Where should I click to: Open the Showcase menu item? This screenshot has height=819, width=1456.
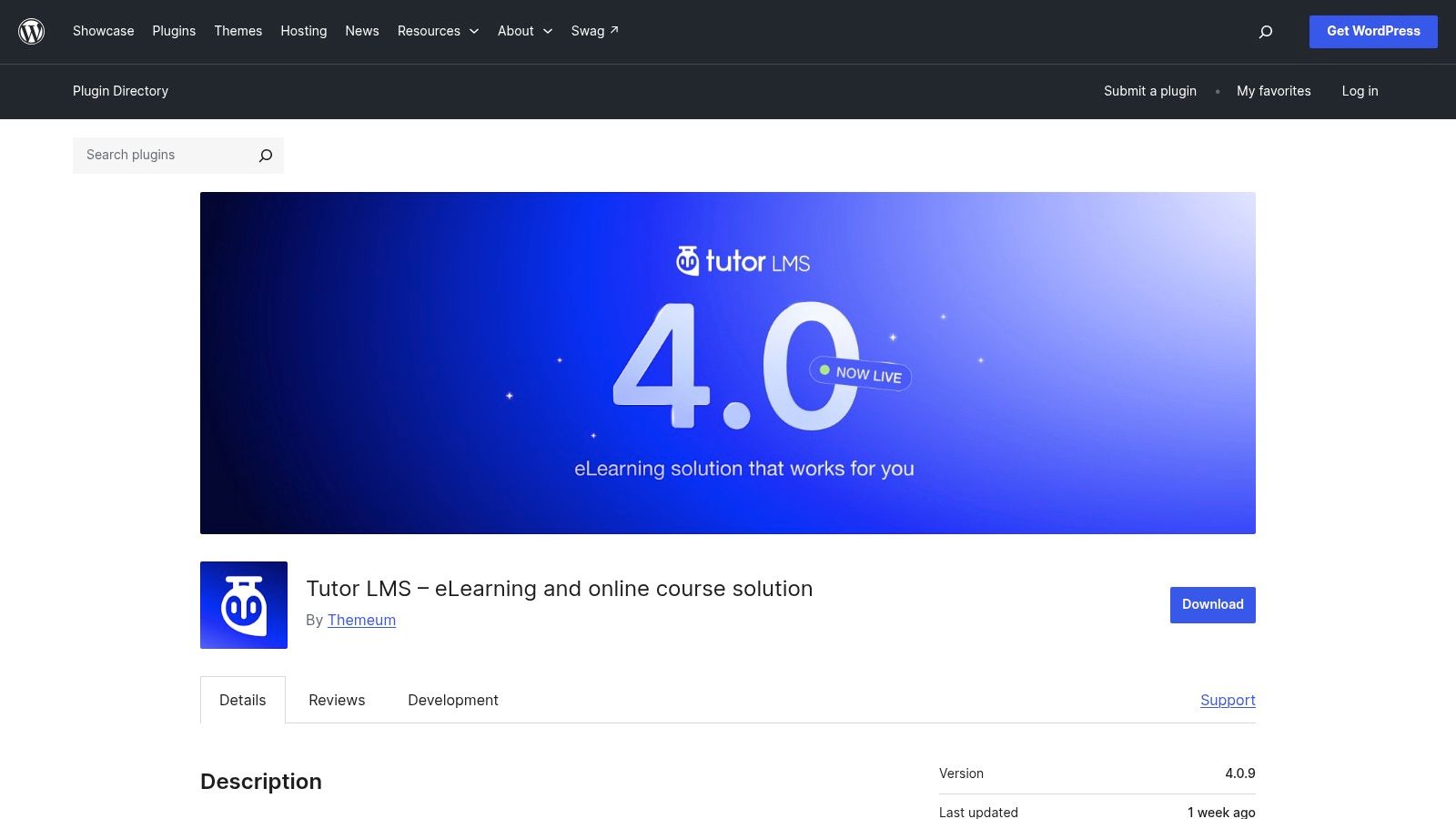click(104, 31)
